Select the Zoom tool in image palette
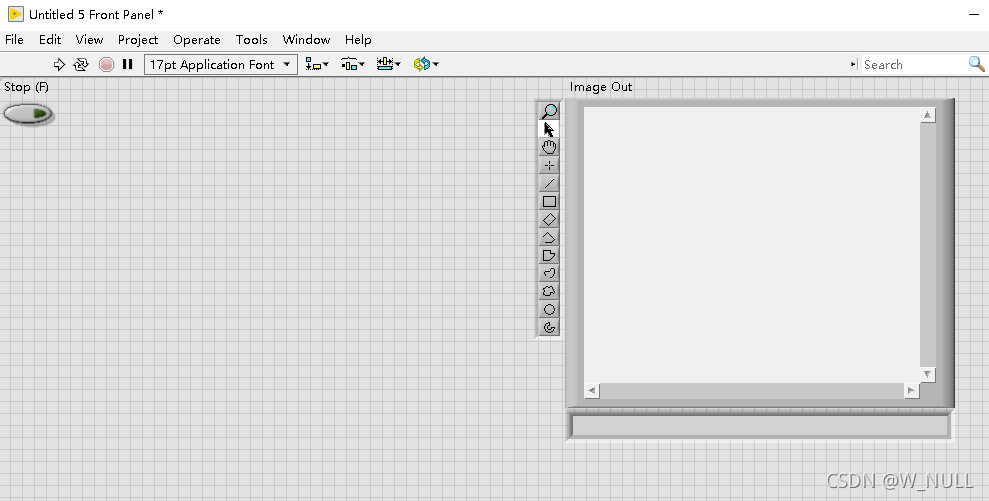 coord(549,111)
